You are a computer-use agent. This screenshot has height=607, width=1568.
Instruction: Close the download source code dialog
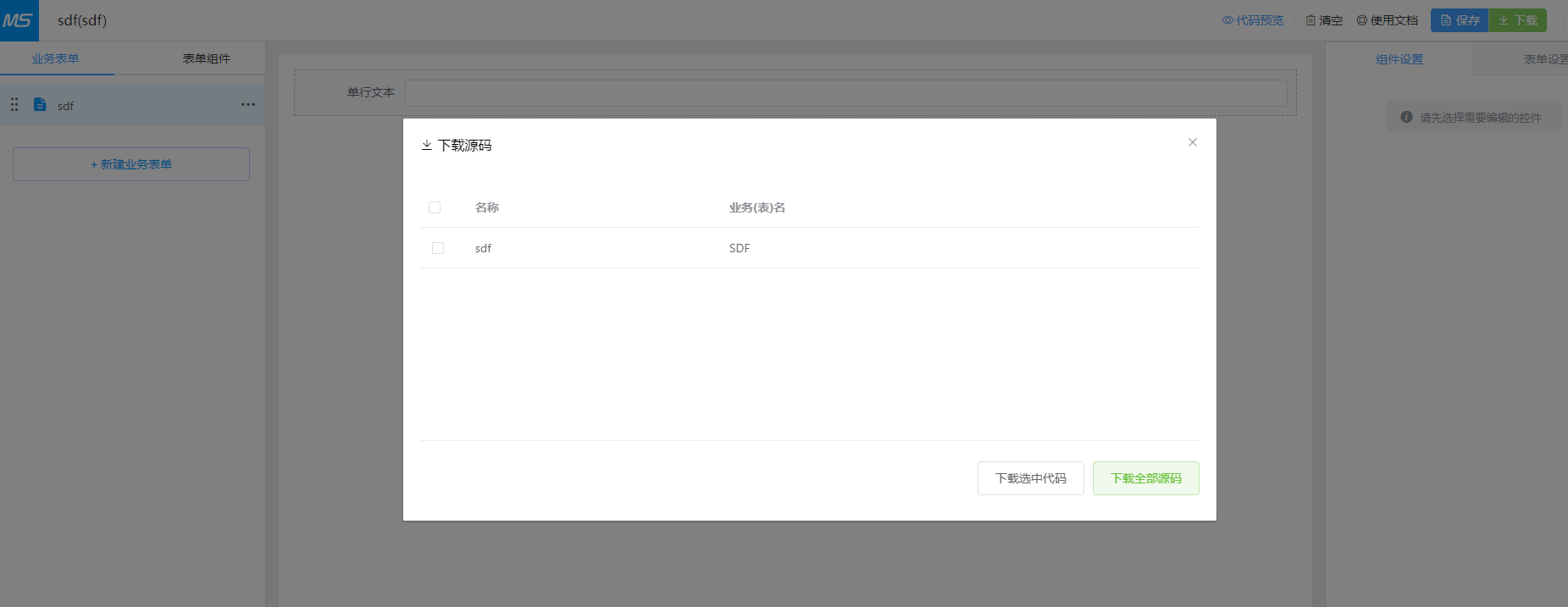1192,142
